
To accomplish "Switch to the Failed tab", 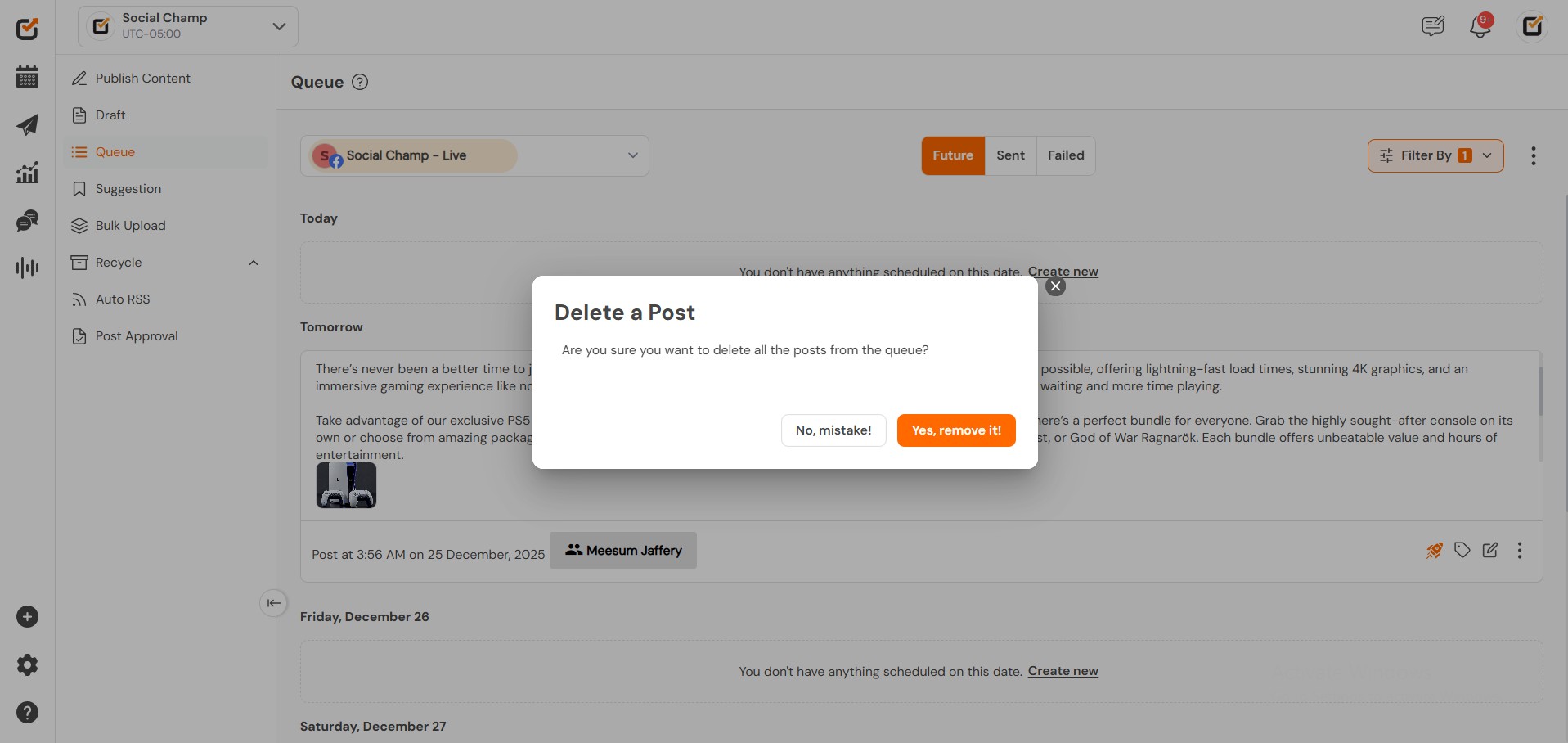I will tap(1065, 155).
